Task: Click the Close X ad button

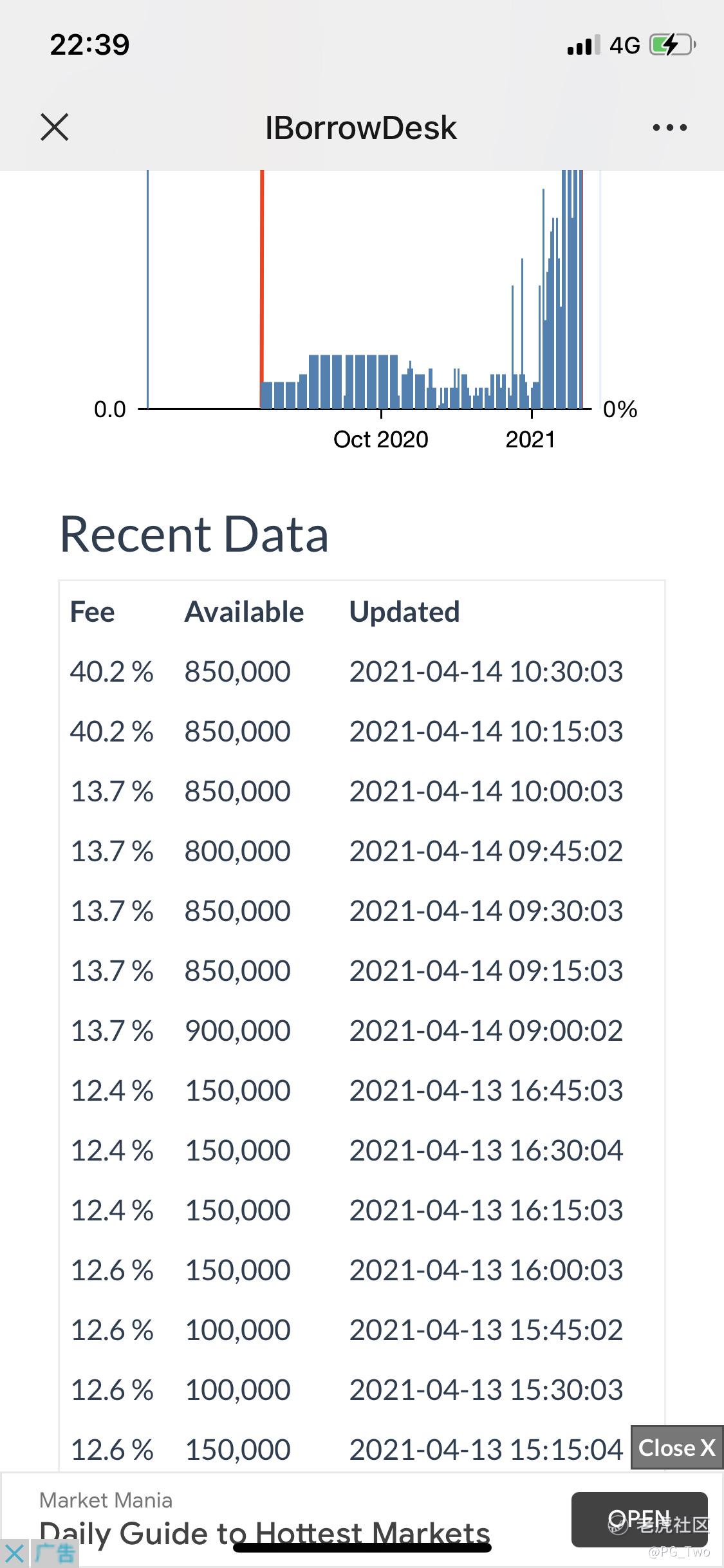Action: pyautogui.click(x=677, y=1448)
